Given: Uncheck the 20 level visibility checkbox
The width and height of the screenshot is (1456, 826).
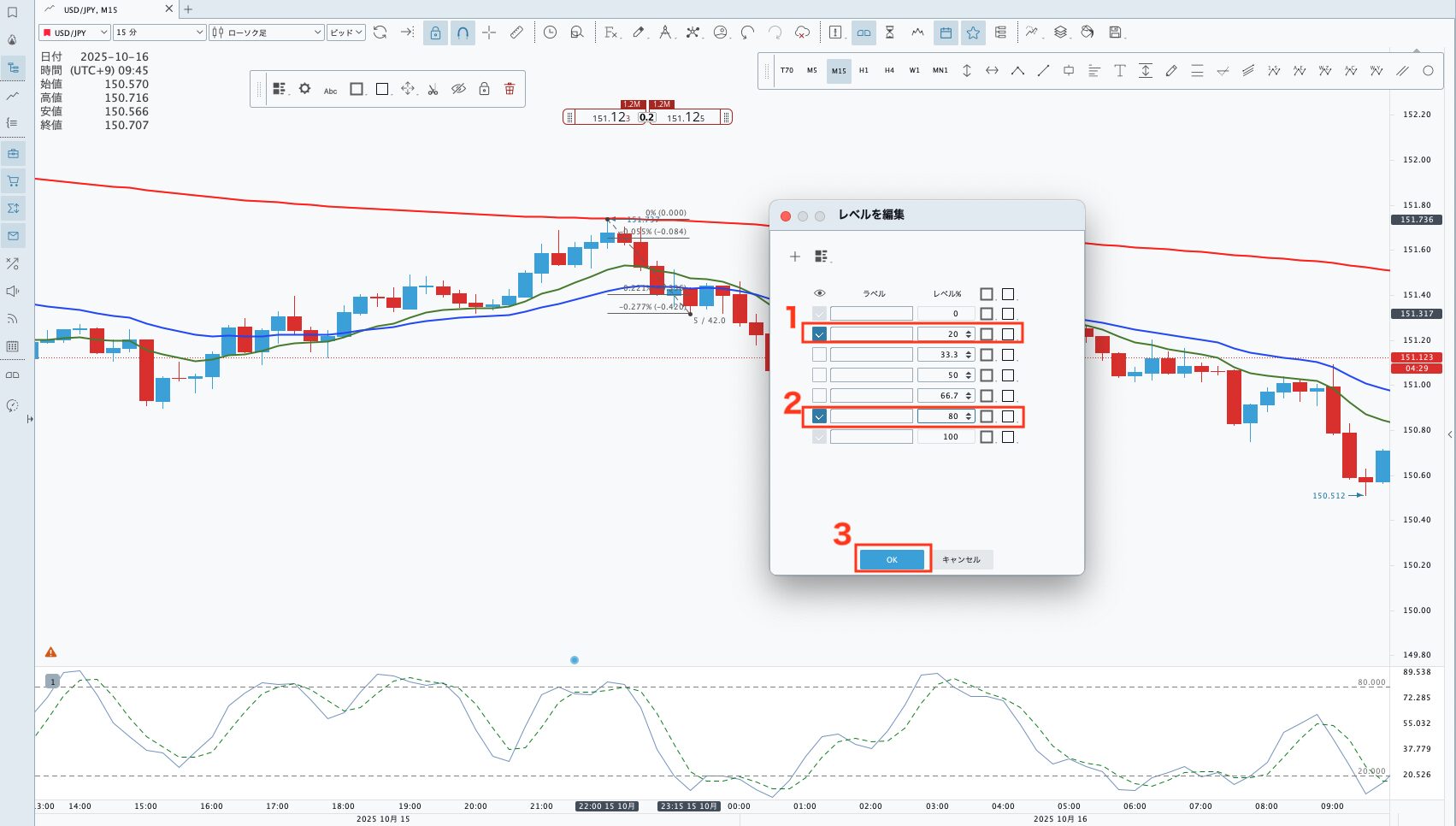Looking at the screenshot, I should pyautogui.click(x=819, y=334).
